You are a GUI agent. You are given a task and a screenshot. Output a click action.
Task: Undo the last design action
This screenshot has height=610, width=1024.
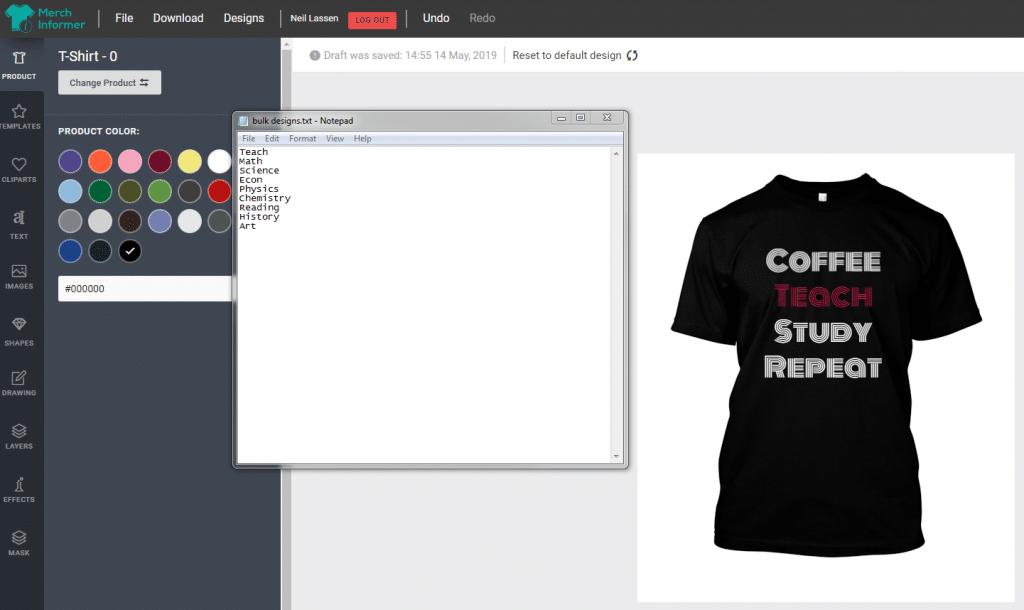pyautogui.click(x=436, y=18)
